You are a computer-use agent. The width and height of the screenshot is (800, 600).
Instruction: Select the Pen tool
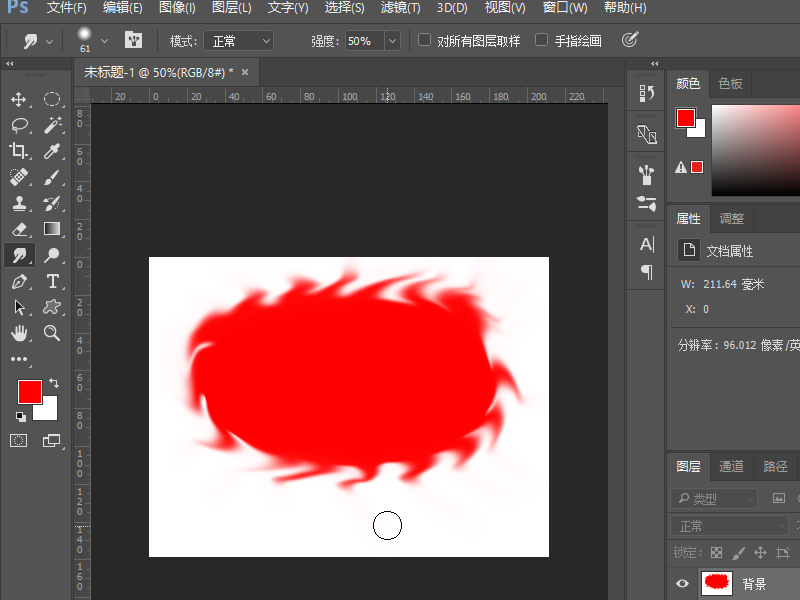[x=19, y=281]
